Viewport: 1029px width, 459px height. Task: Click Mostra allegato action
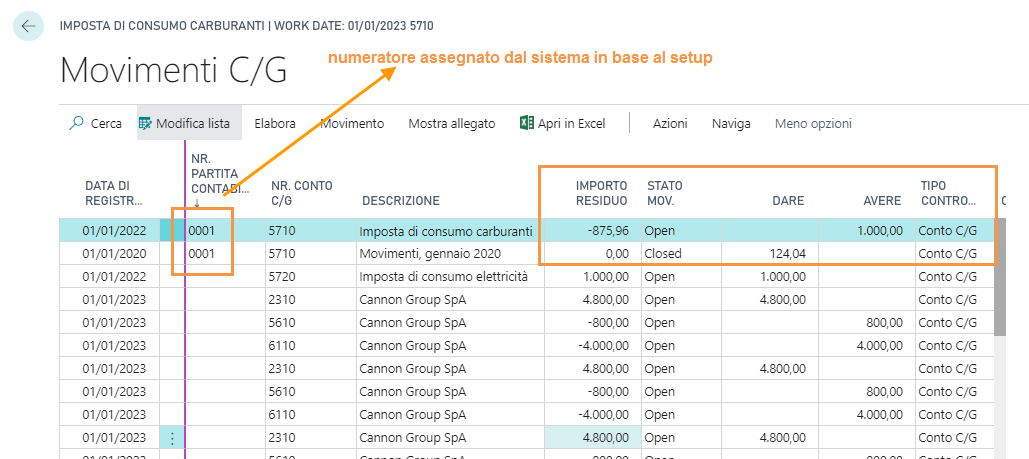point(451,124)
